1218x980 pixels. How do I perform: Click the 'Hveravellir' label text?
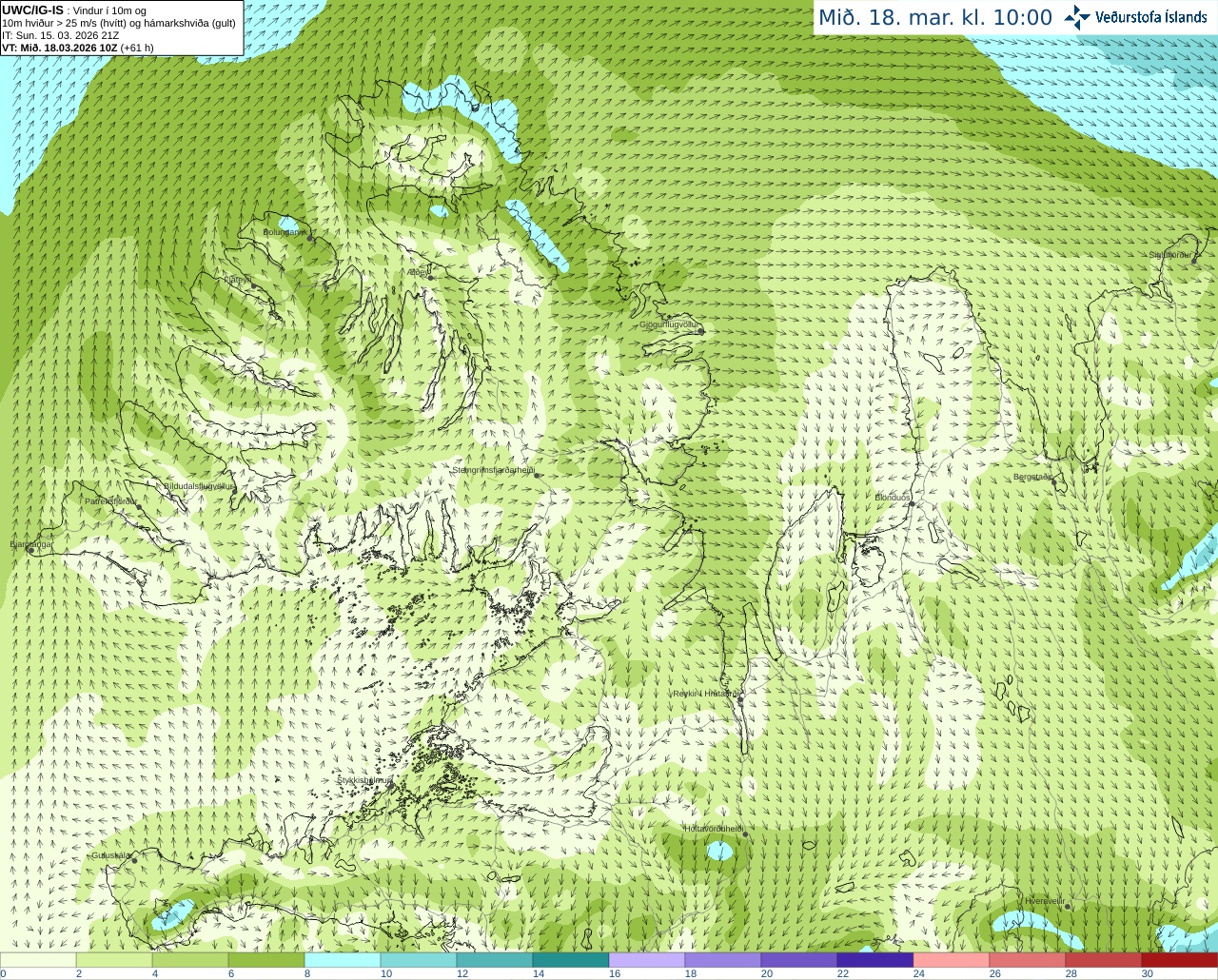click(1045, 900)
